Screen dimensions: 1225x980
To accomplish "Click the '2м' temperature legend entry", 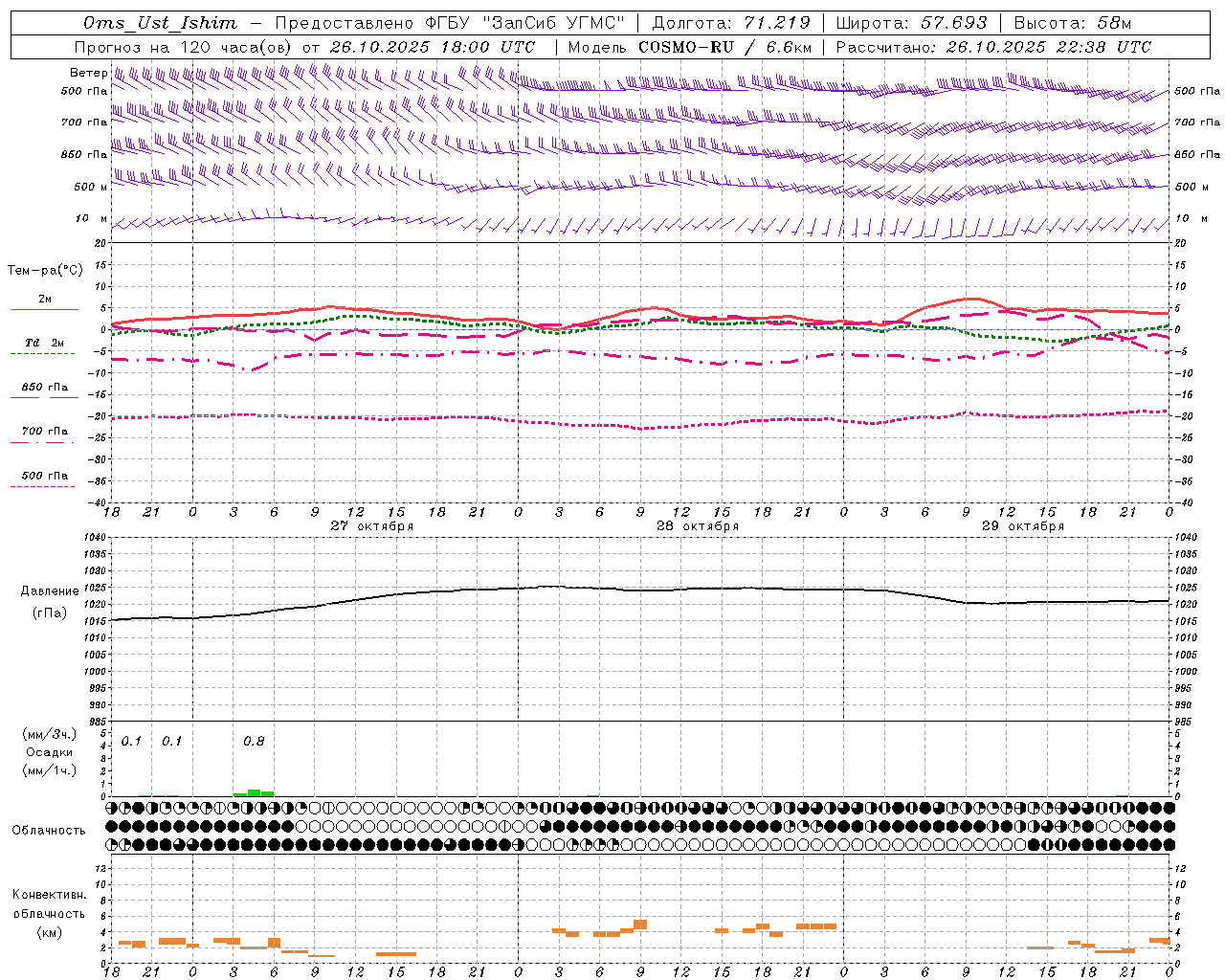I will point(45,299).
